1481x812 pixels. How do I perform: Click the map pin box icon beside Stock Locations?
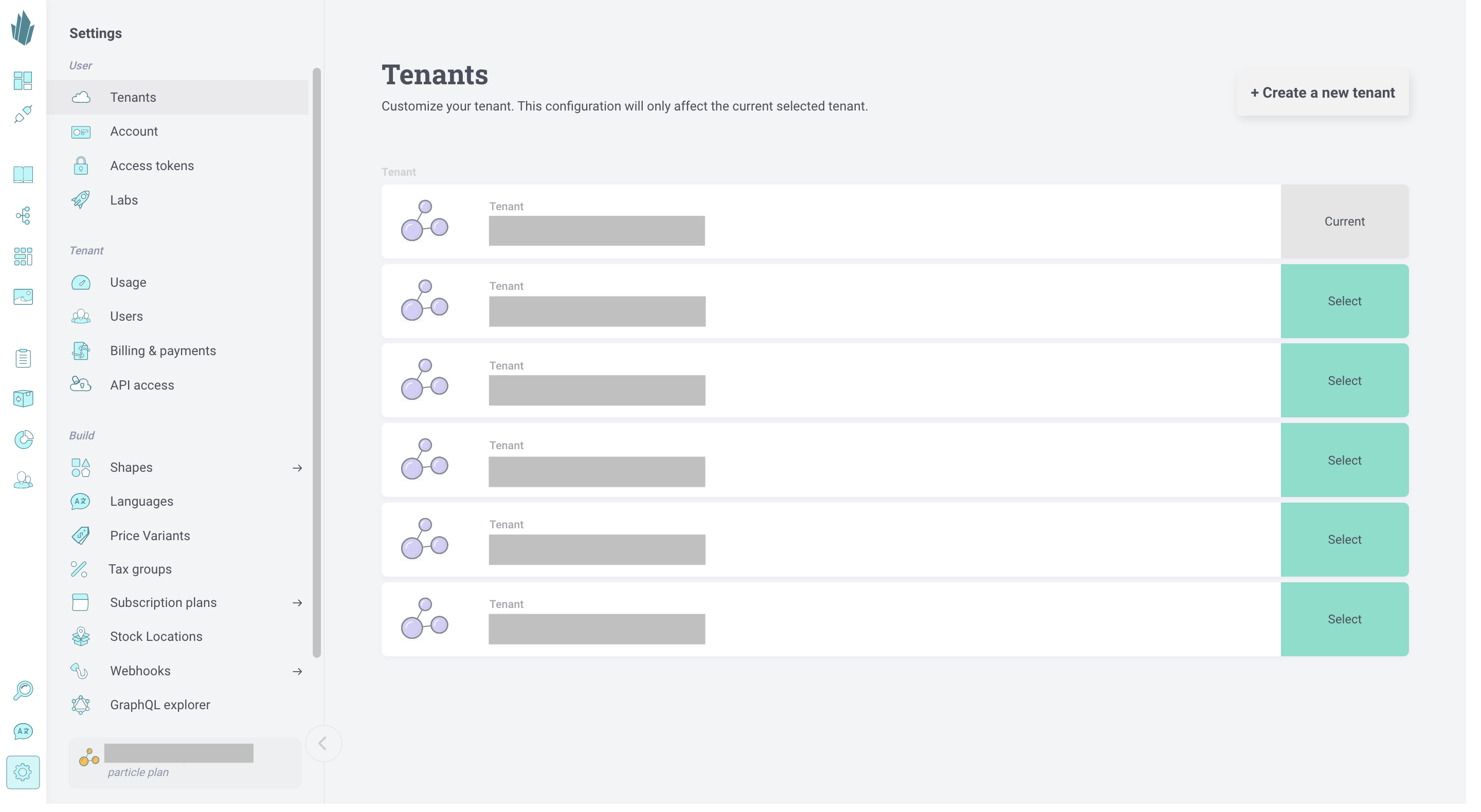(x=81, y=636)
